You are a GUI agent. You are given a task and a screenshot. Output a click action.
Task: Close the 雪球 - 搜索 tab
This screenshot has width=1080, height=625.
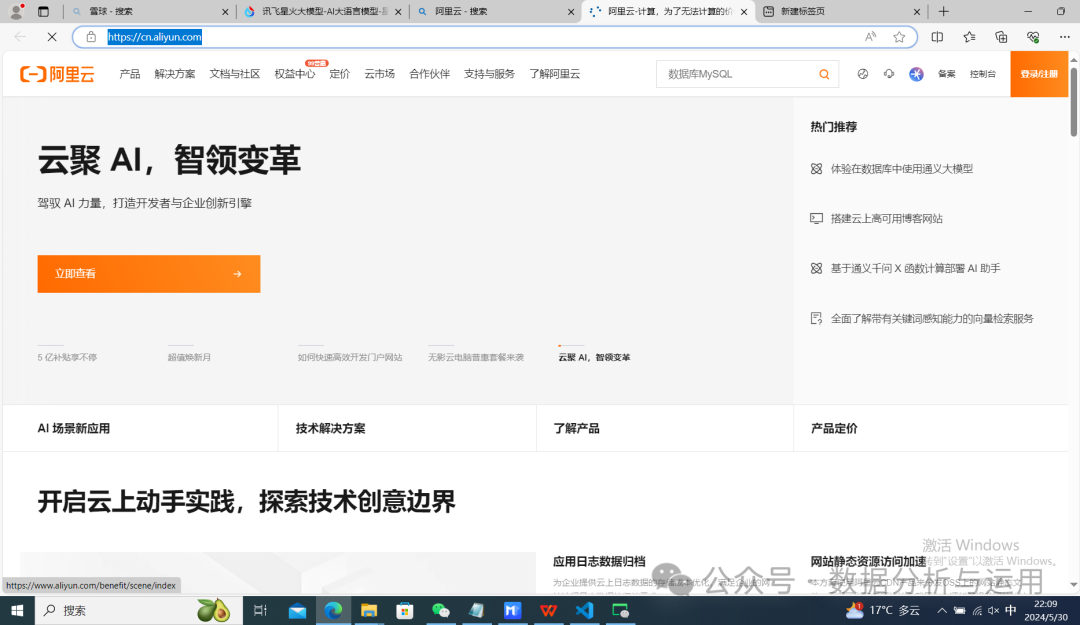click(225, 12)
